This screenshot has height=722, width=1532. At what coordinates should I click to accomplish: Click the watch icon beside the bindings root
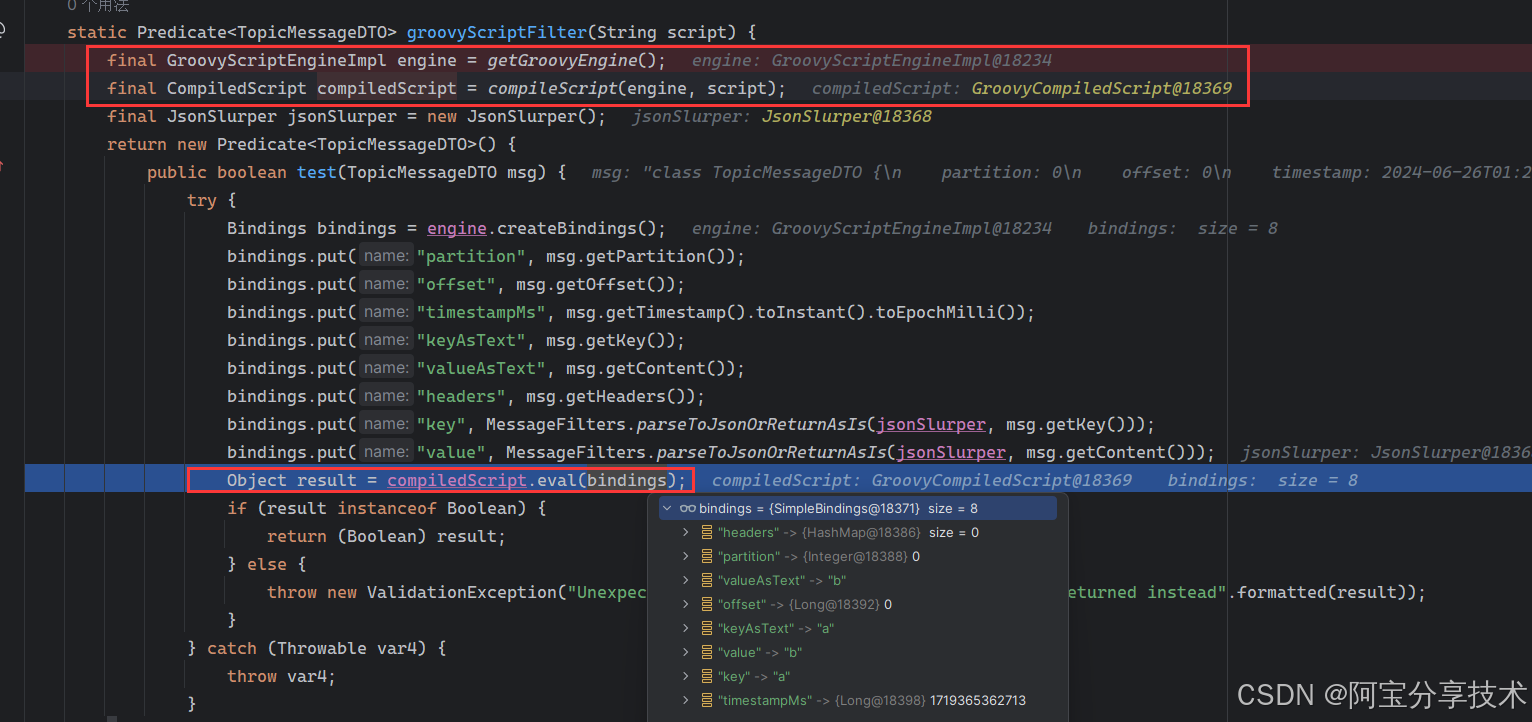point(688,509)
